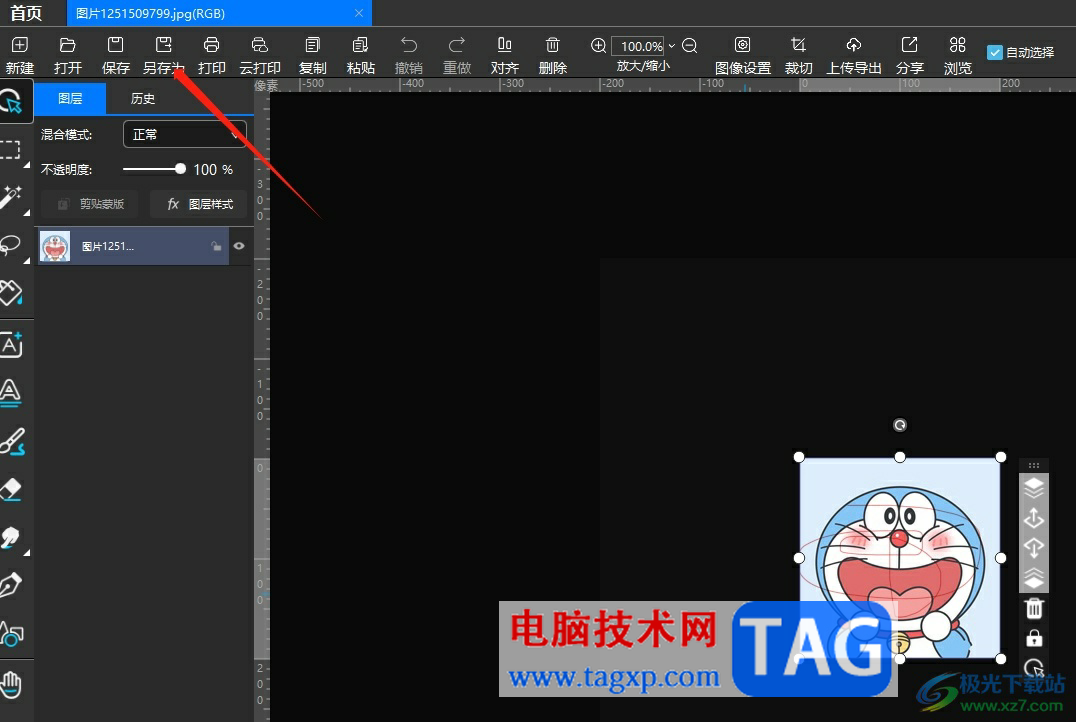1076x722 pixels.
Task: Move layer down one in floating toolbar
Action: coord(1034,548)
